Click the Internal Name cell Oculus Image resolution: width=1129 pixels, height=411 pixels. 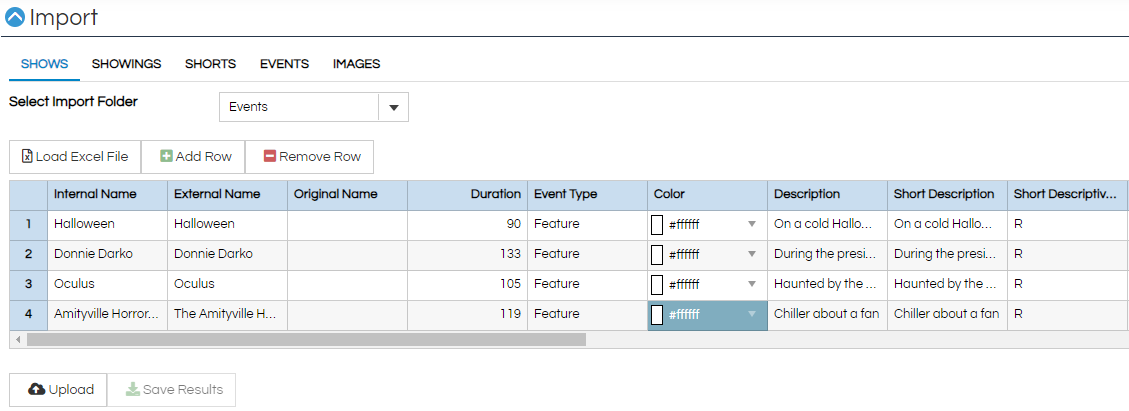(x=108, y=284)
